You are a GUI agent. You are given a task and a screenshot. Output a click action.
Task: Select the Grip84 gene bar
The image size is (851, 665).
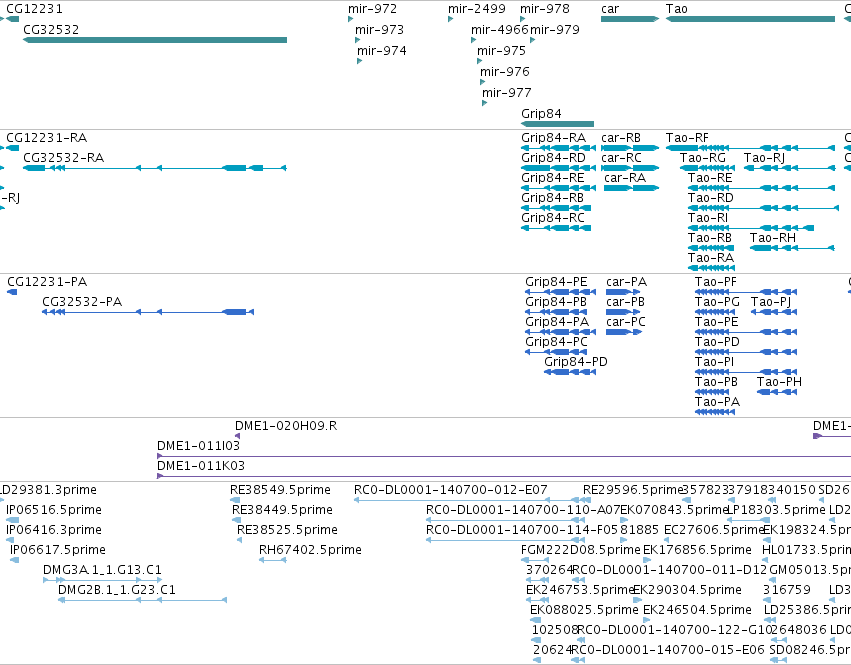tap(557, 124)
